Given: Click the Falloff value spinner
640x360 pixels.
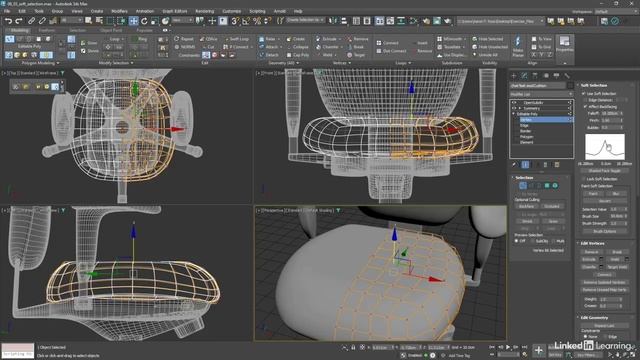Looking at the screenshot, I should 623,113.
